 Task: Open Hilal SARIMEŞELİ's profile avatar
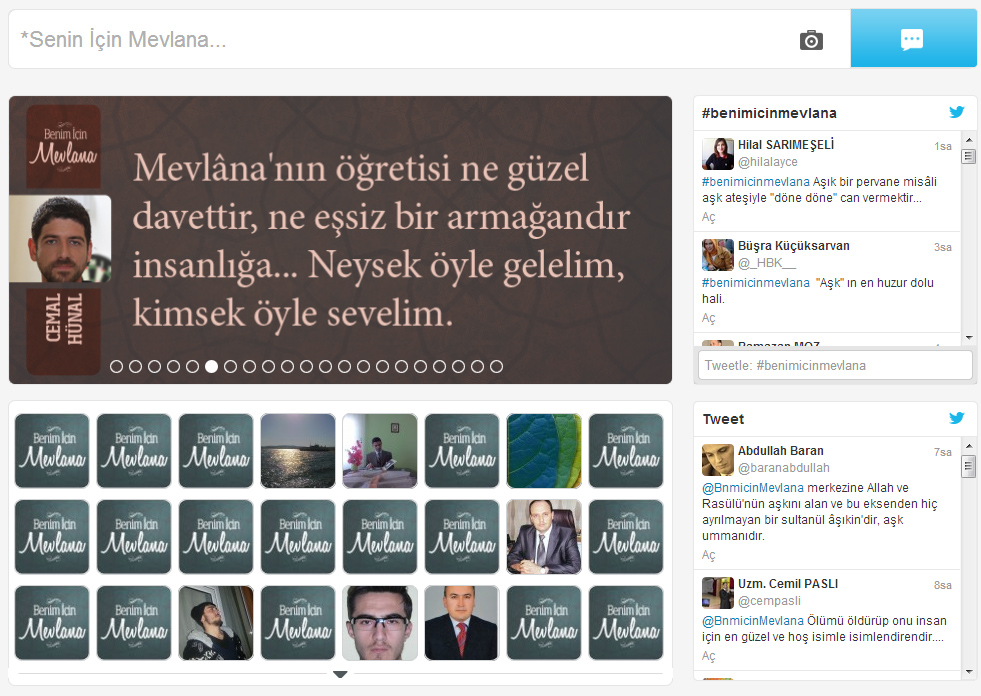click(x=718, y=154)
